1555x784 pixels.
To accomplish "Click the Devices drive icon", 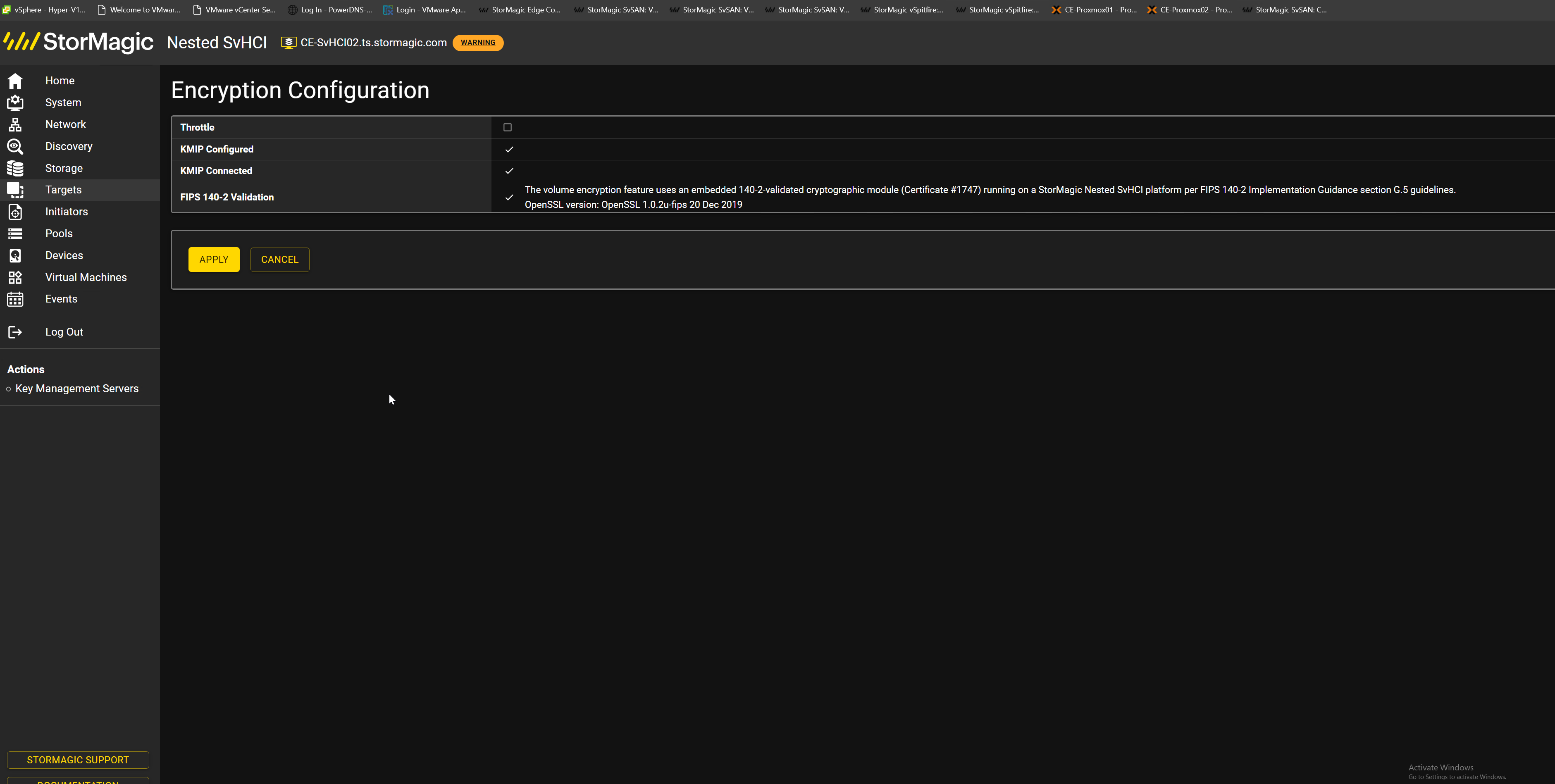I will coord(15,256).
